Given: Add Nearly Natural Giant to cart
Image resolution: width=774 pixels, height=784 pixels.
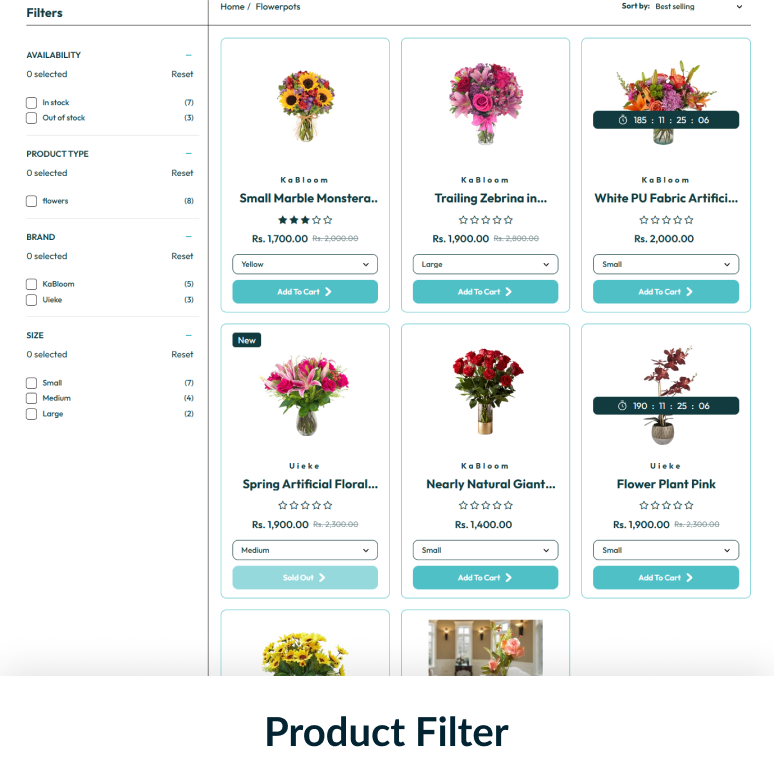Looking at the screenshot, I should click(x=486, y=578).
